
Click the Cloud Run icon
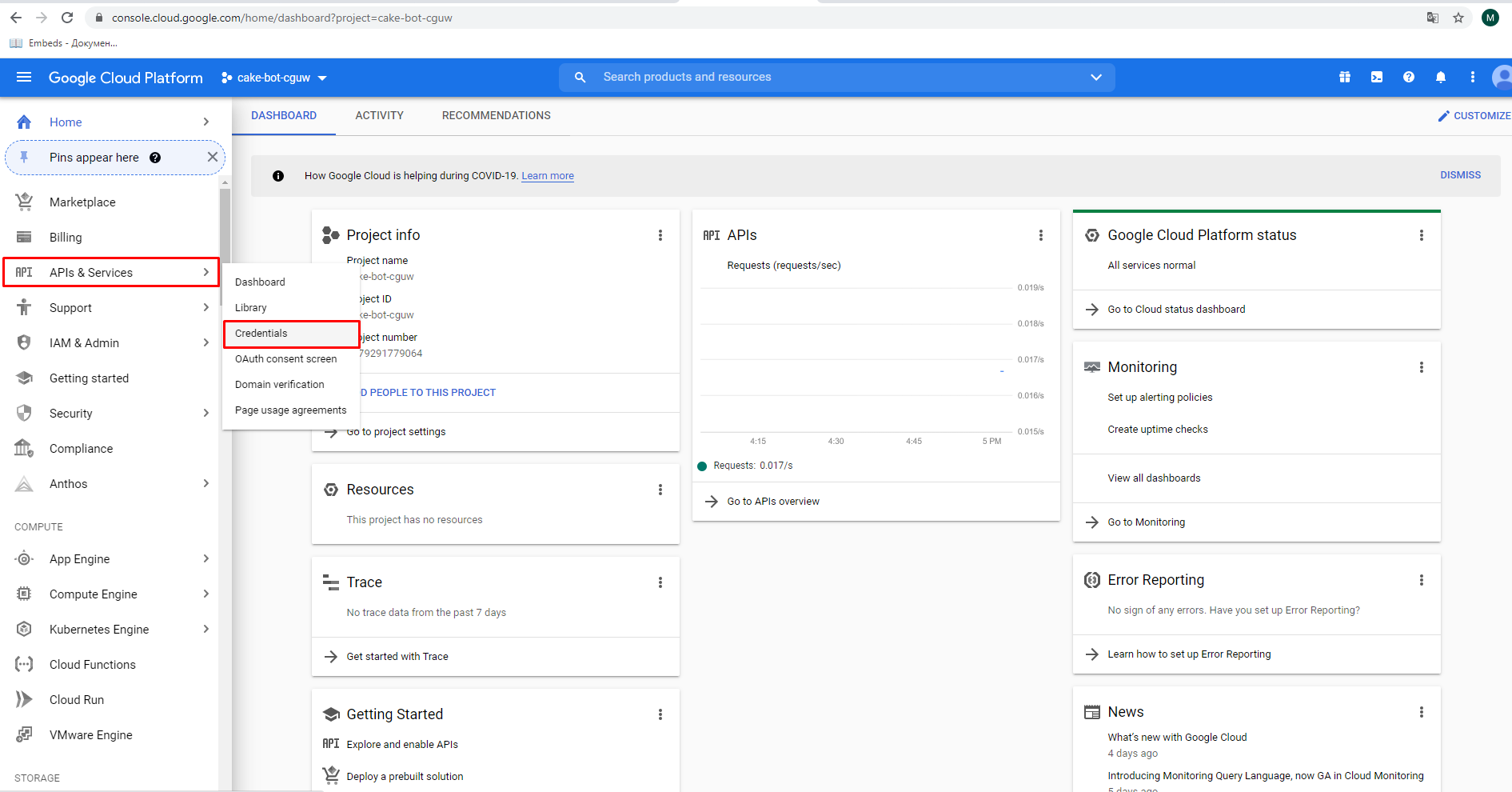tap(24, 700)
